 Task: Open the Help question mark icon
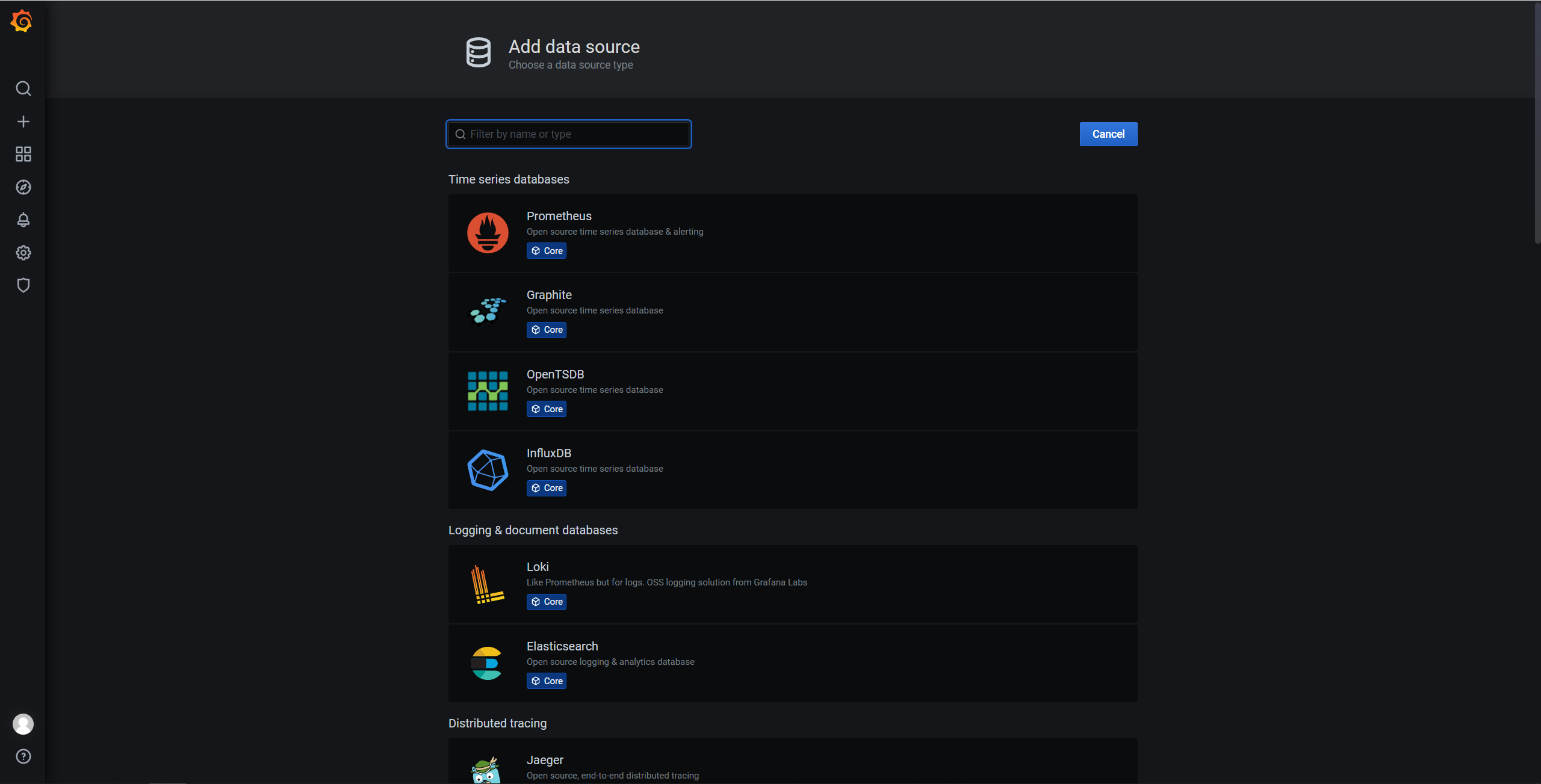click(x=23, y=756)
